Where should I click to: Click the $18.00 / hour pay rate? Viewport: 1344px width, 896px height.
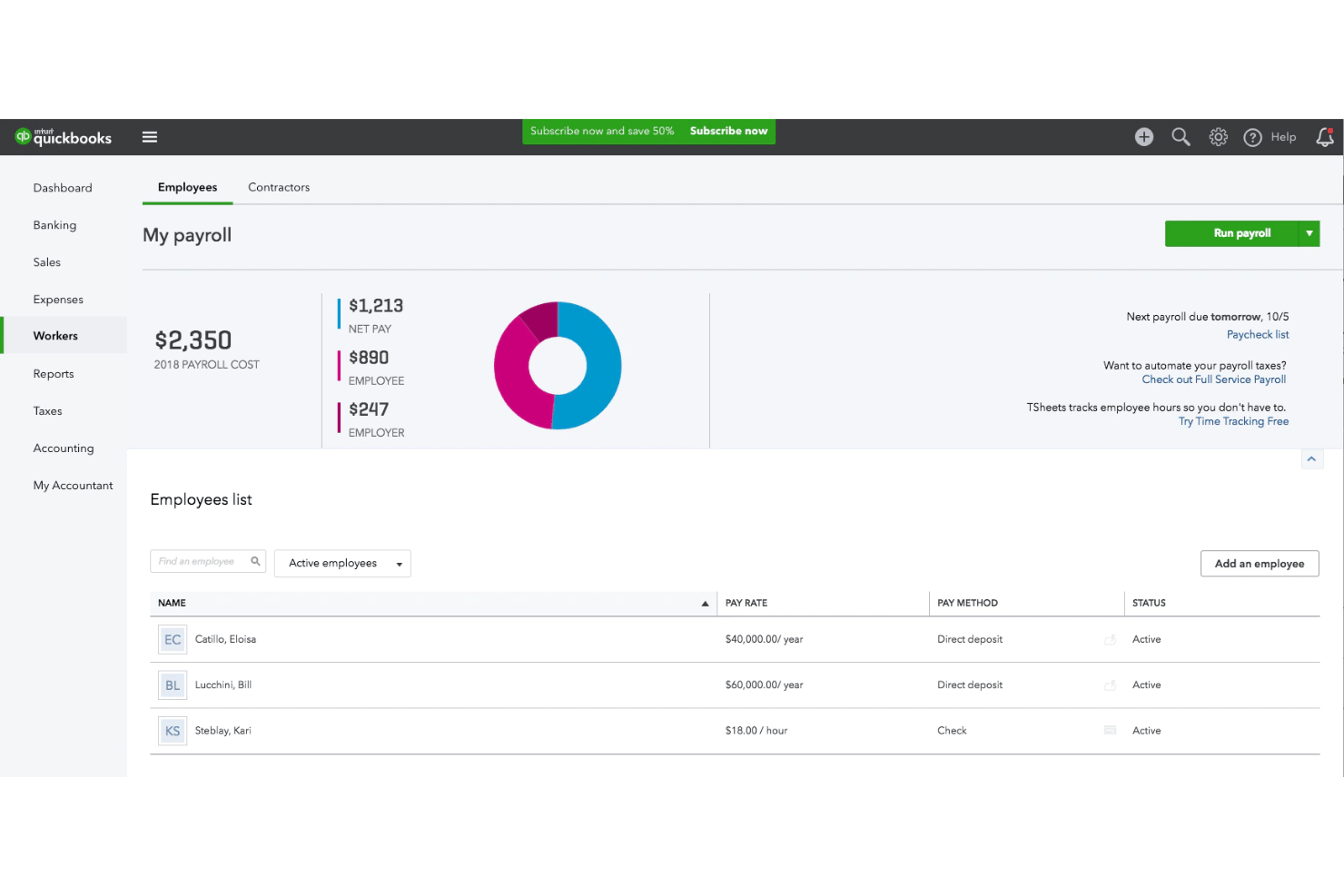click(756, 731)
